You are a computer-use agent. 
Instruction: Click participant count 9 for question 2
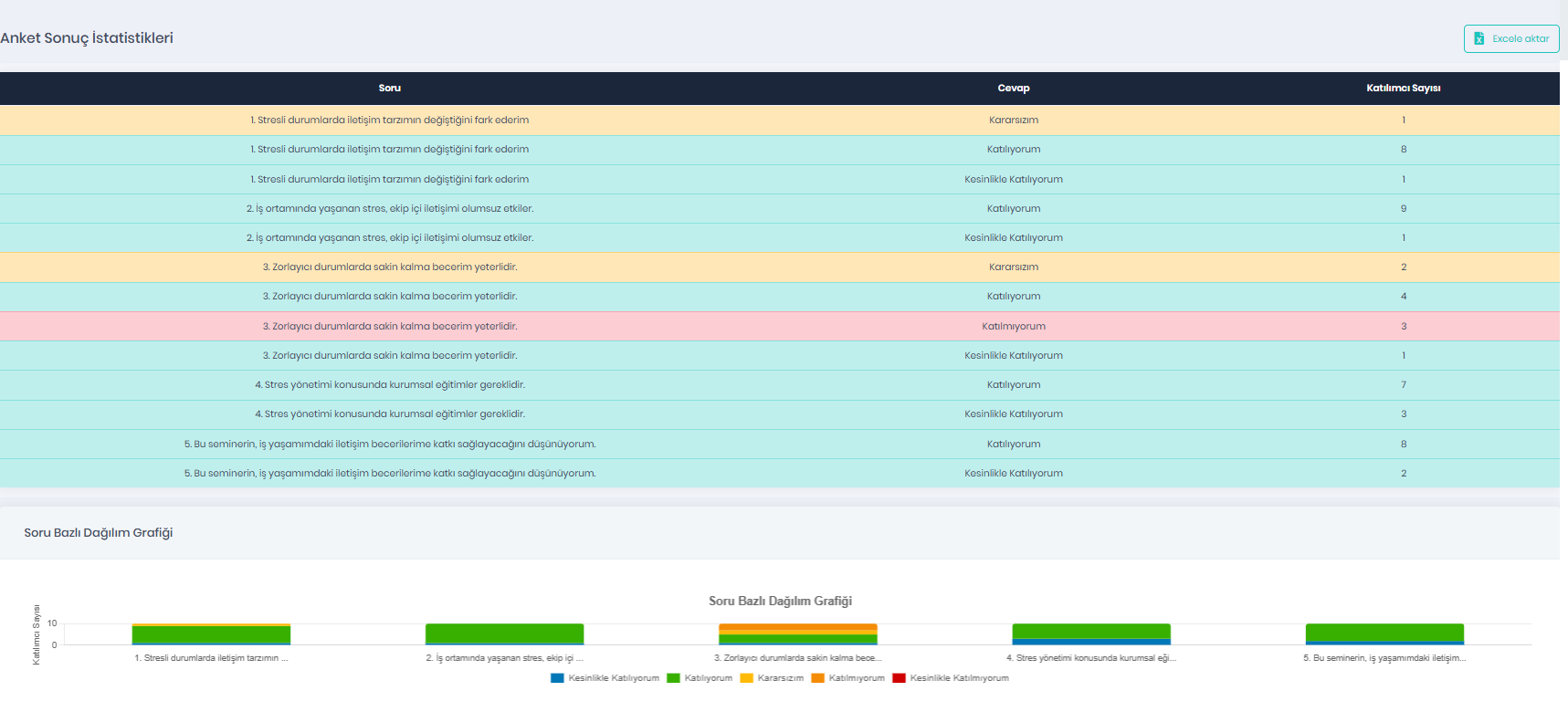(x=1403, y=208)
